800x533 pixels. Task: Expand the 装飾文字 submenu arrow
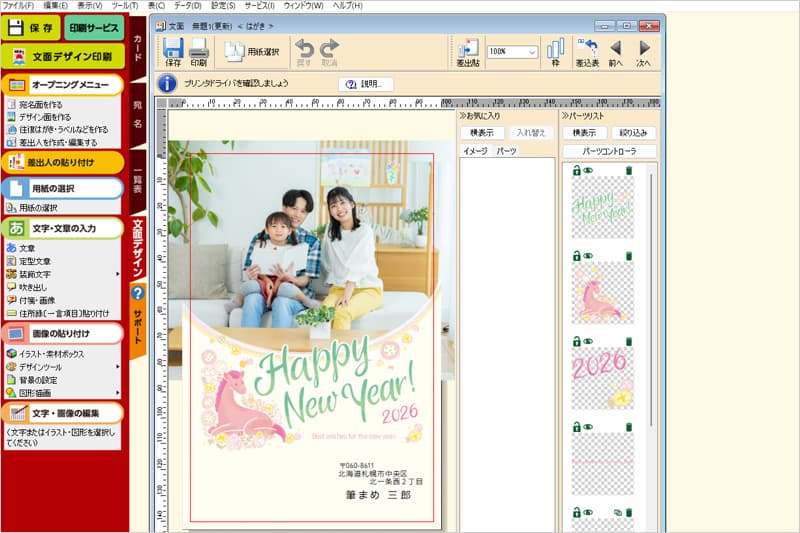118,274
